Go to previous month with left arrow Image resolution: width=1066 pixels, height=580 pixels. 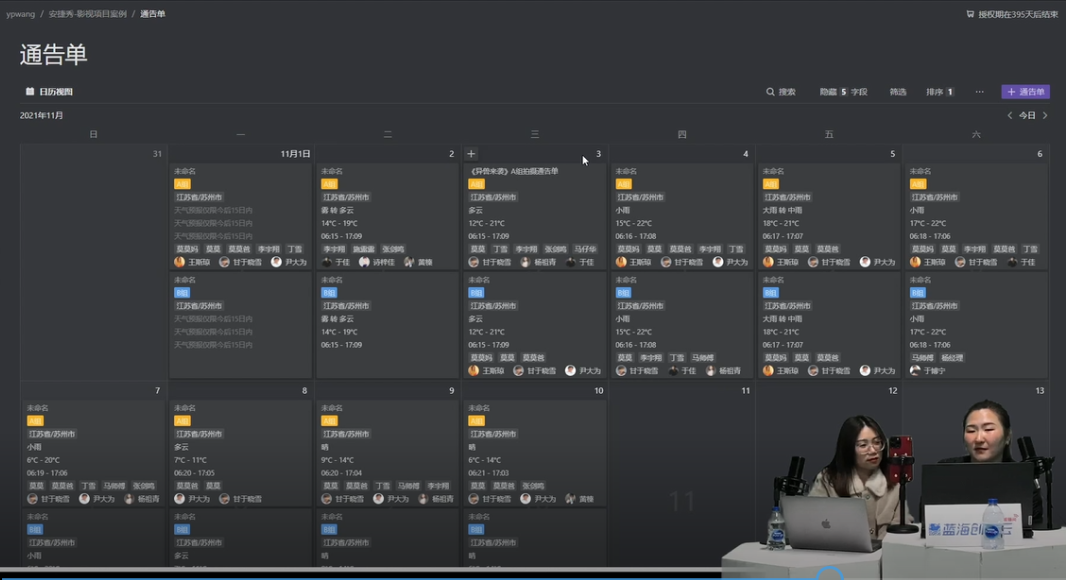pos(1010,116)
